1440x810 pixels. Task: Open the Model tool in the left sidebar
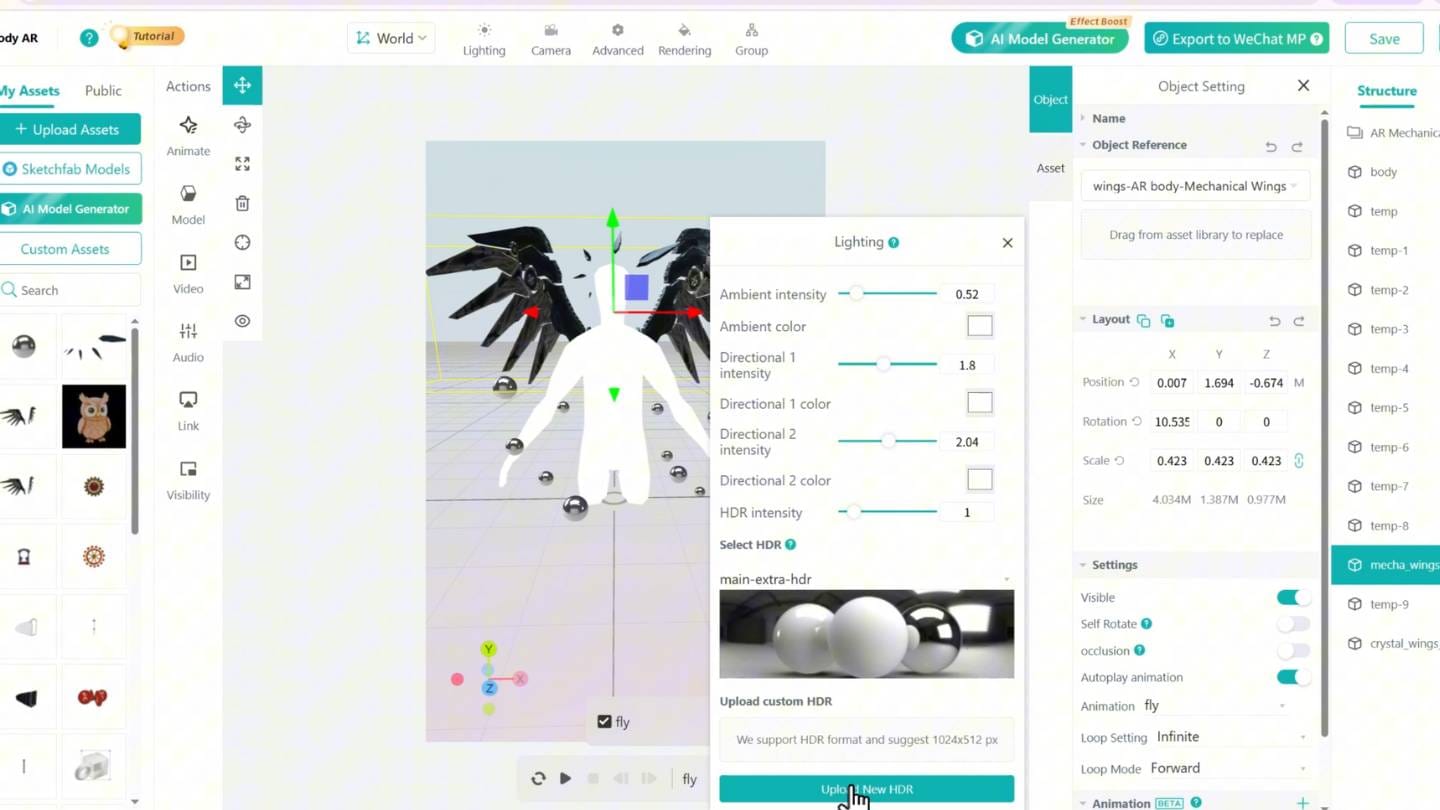(x=187, y=204)
